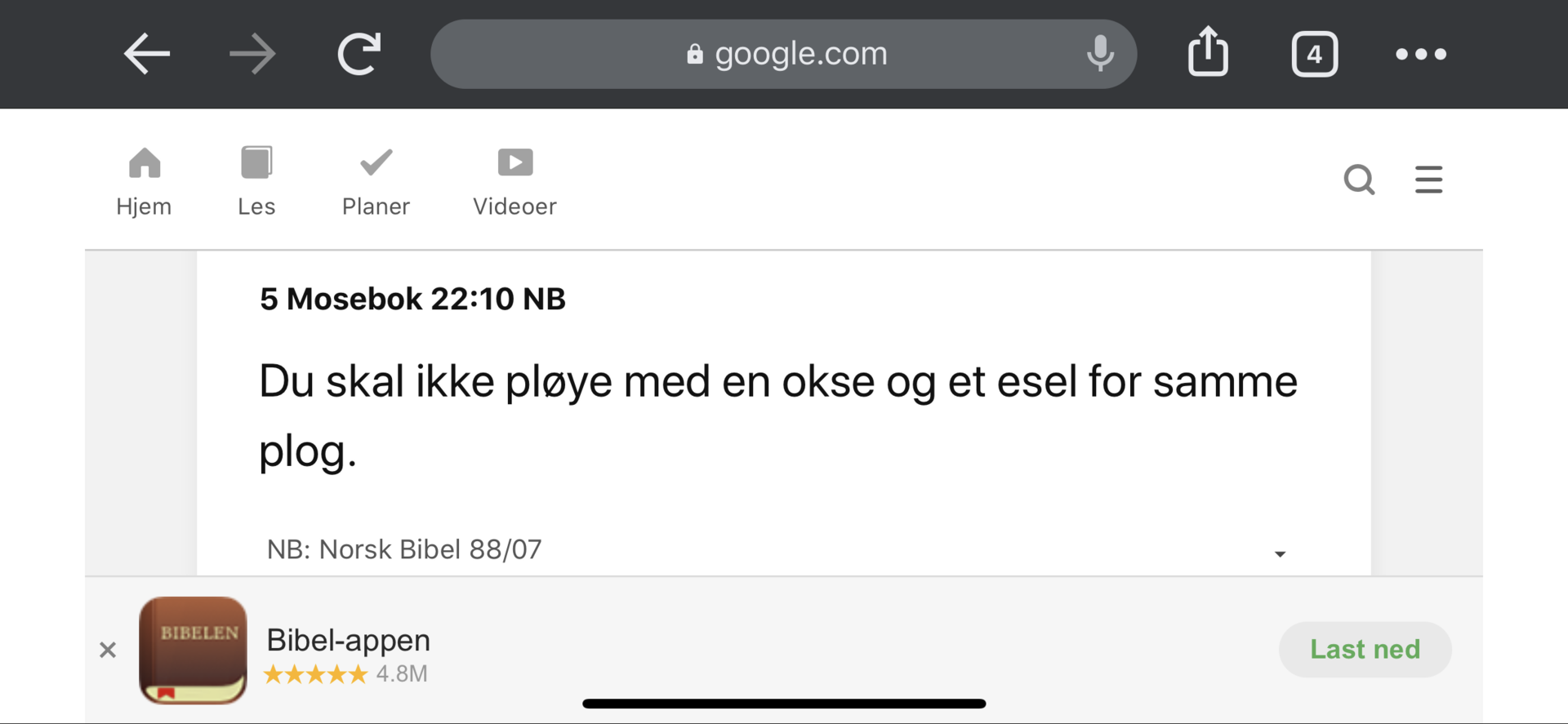The width and height of the screenshot is (1568, 724).
Task: Tap the microphone voice search icon
Action: pos(1100,54)
